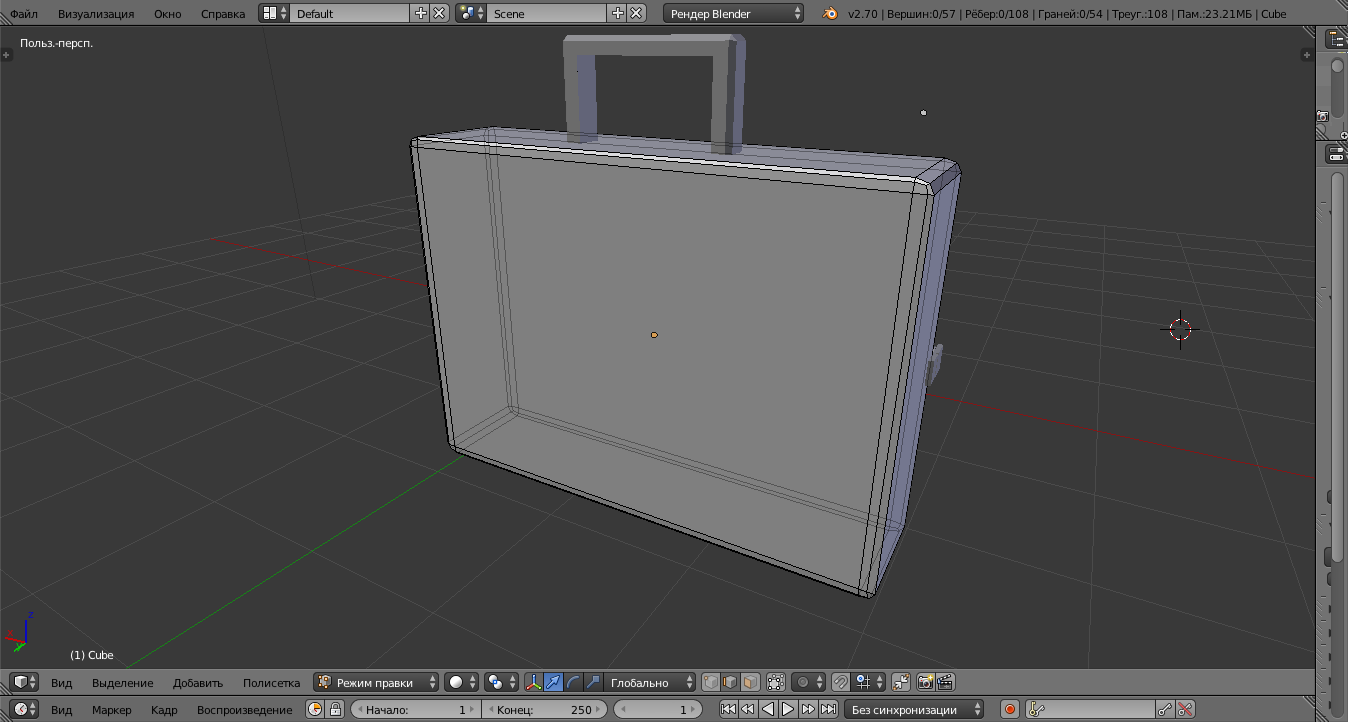Click the rotate manipulator arc icon

coord(573,682)
